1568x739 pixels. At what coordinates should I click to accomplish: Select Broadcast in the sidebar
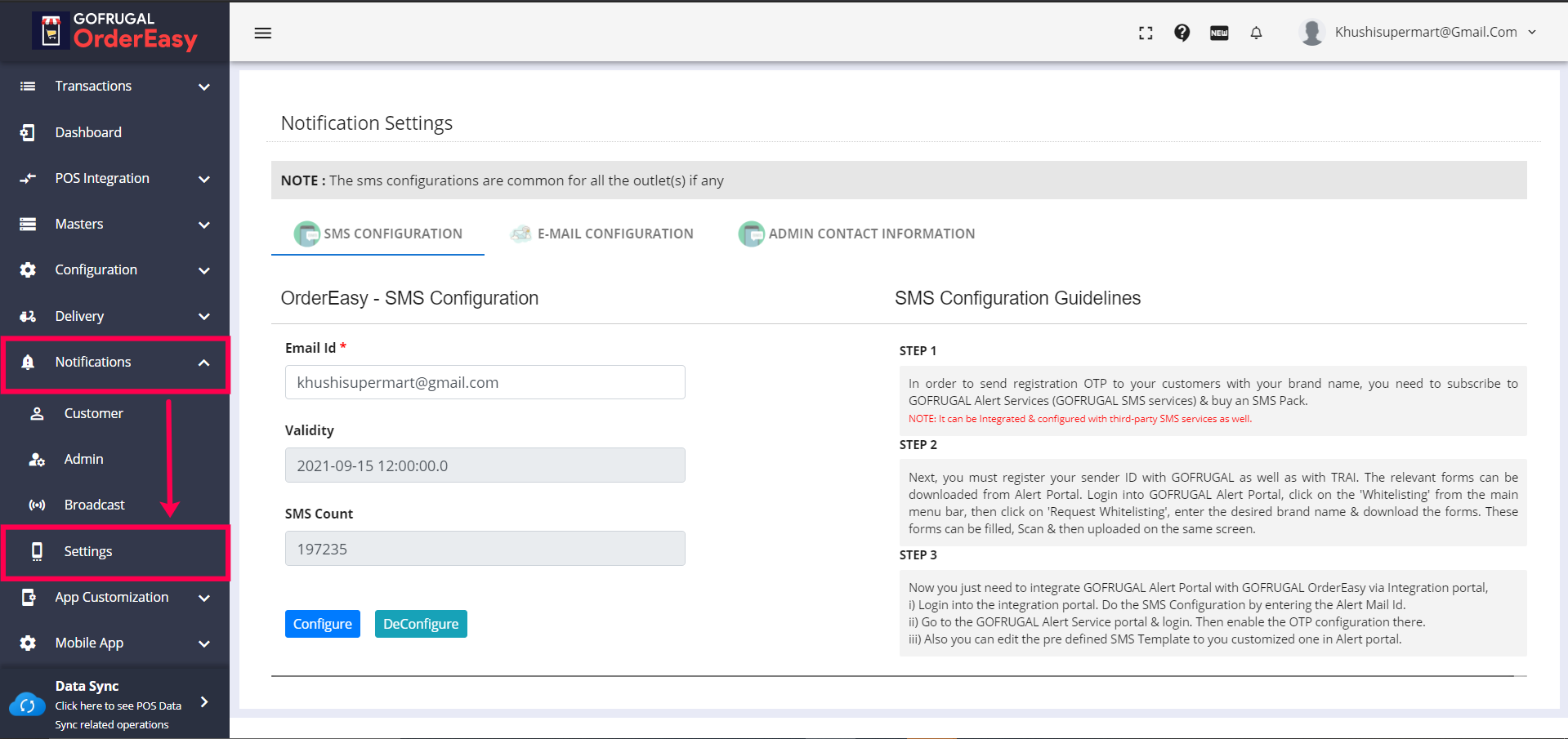tap(94, 505)
